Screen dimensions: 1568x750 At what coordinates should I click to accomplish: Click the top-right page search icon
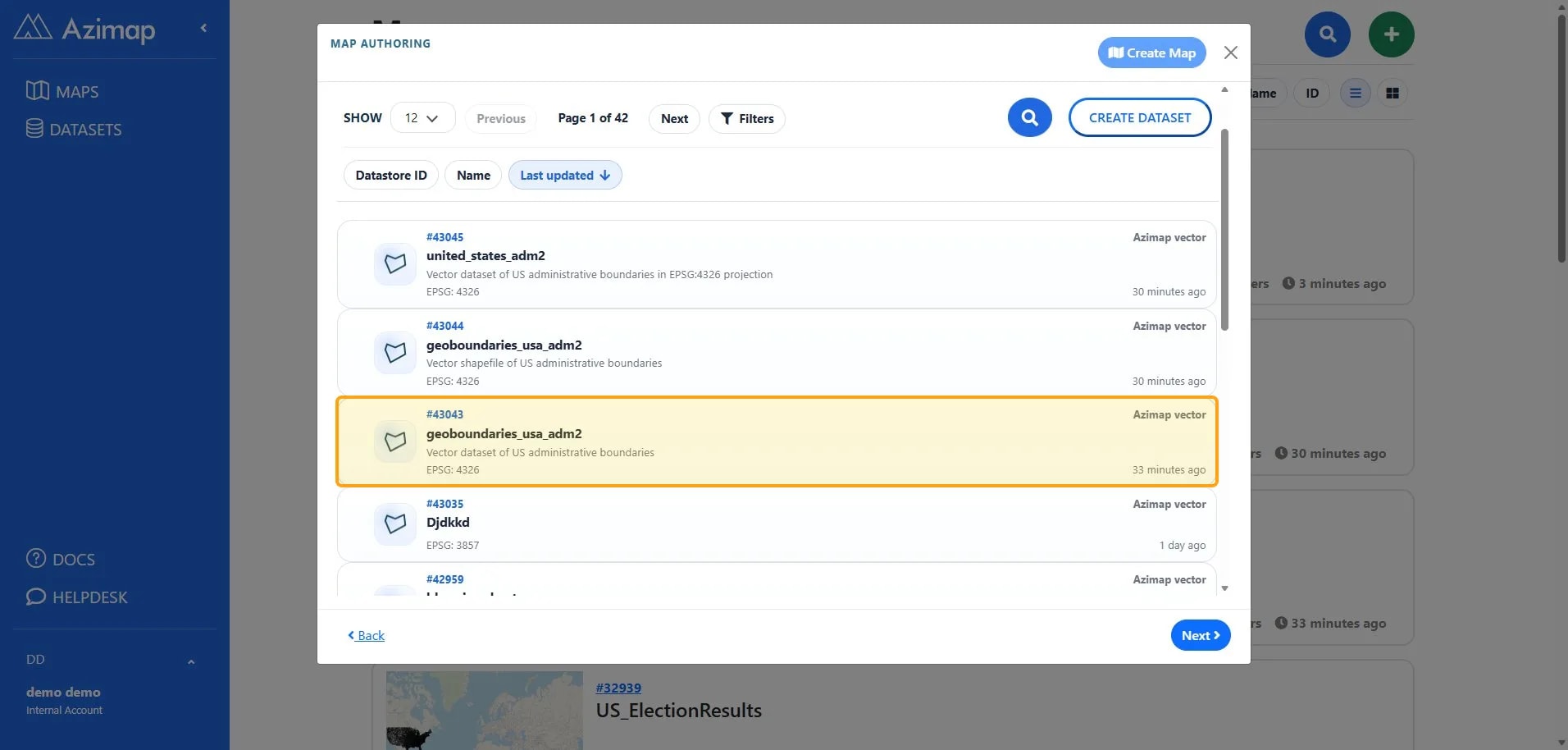[x=1327, y=34]
